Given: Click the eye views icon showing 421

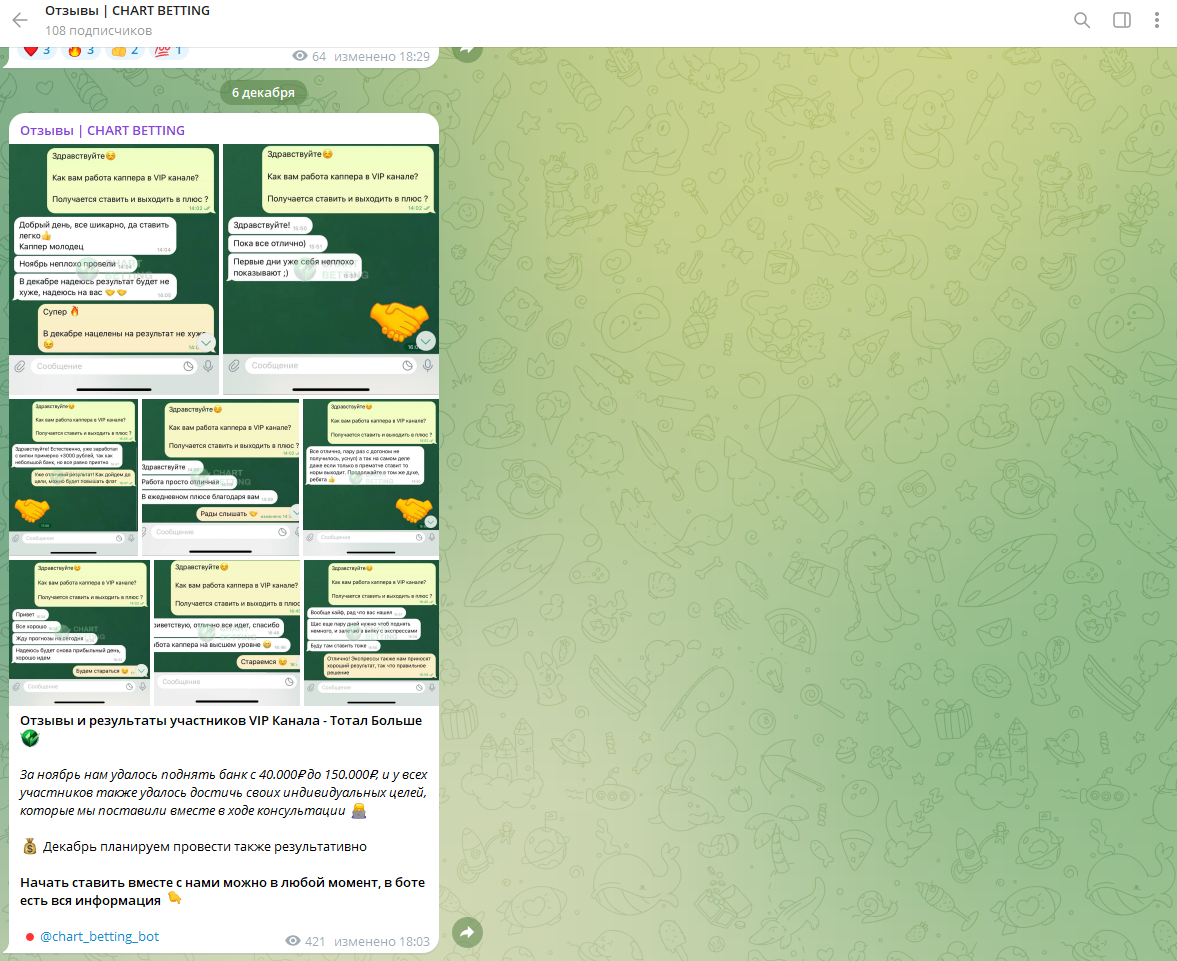Looking at the screenshot, I should tap(293, 941).
